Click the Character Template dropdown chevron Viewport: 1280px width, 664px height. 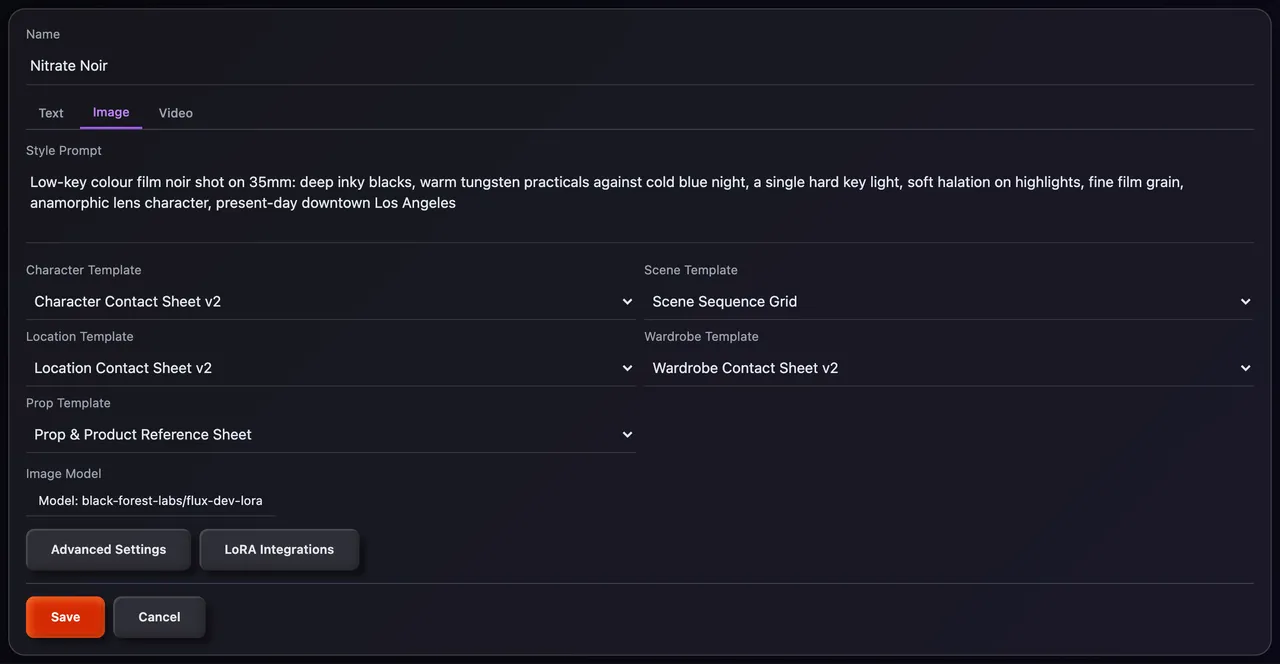click(x=627, y=302)
